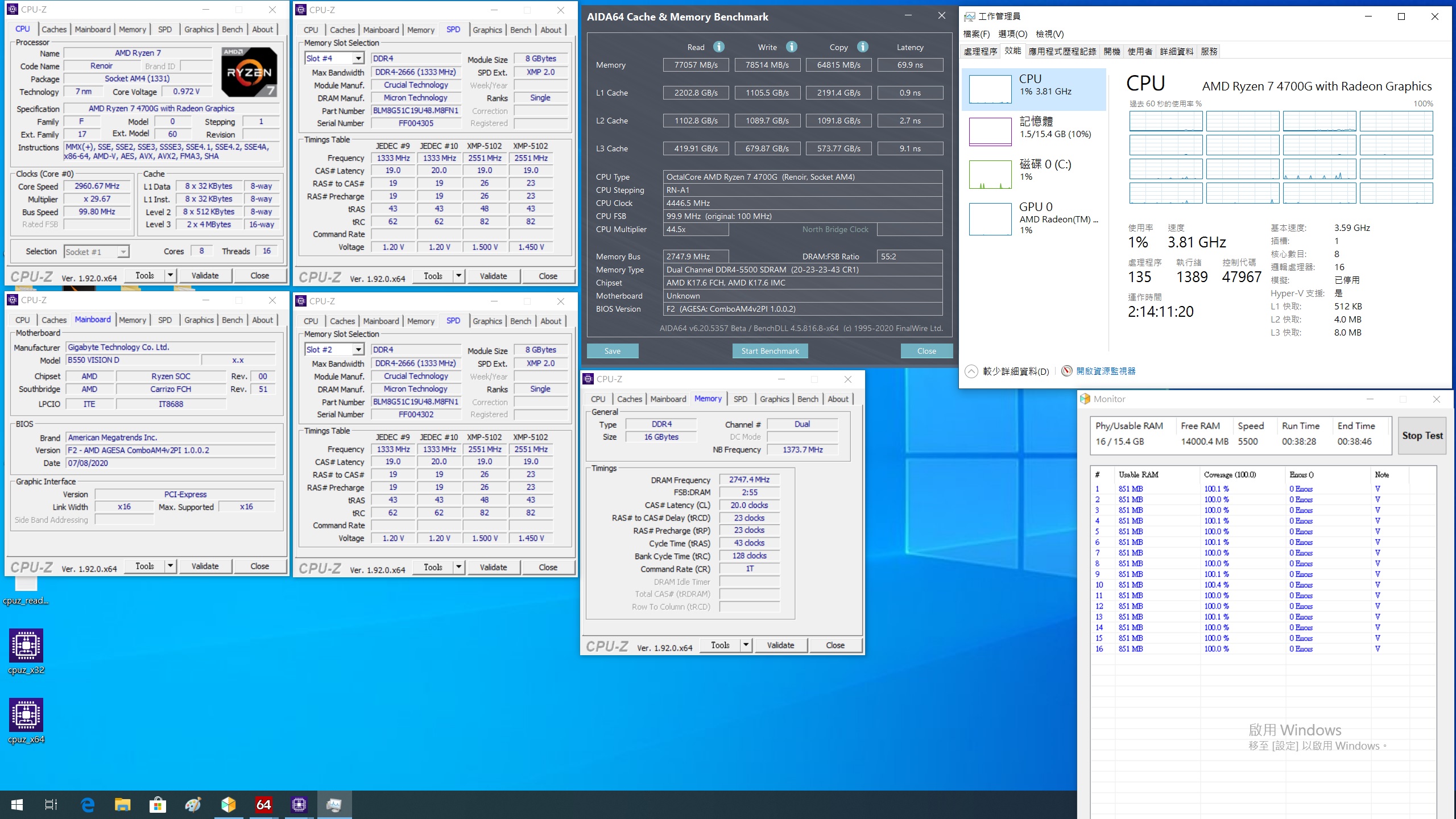Screen dimensions: 1456x819
Task: Click Memory Latency value 69.9 ns
Action: [x=910, y=65]
